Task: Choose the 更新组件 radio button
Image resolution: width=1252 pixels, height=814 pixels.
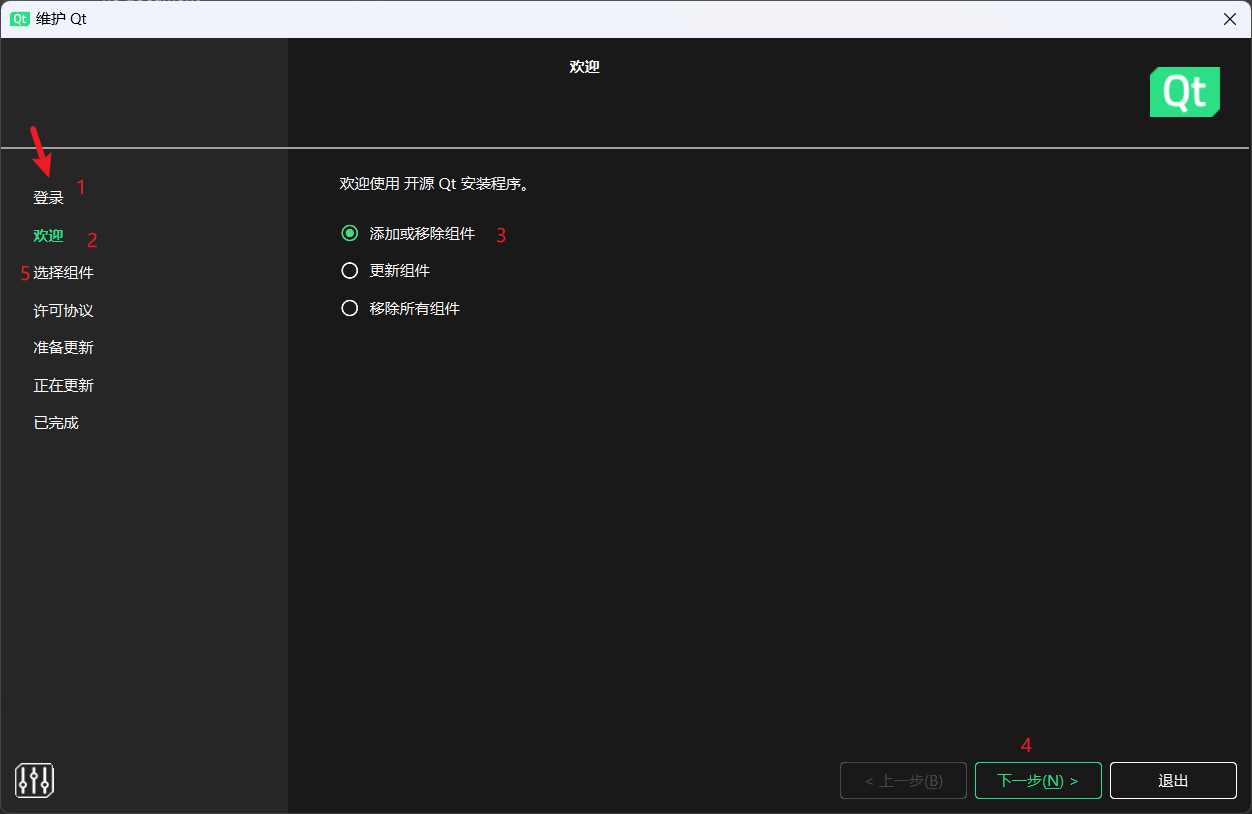Action: [350, 271]
